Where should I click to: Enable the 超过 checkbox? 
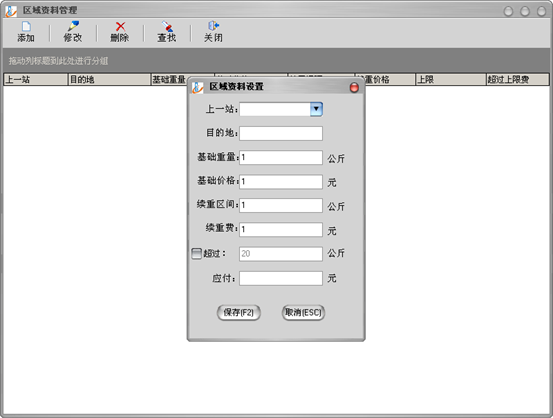(196, 253)
